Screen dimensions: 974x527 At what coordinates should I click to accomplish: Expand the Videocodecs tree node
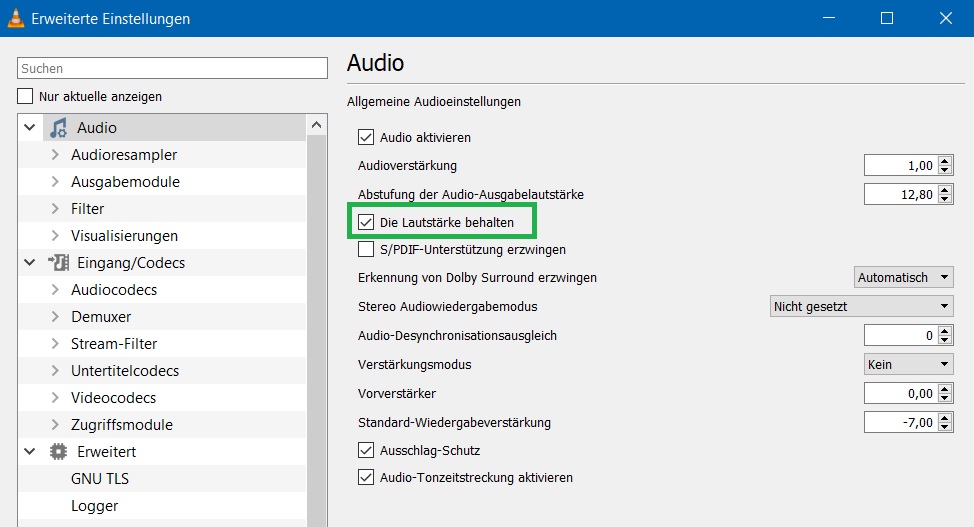point(55,398)
